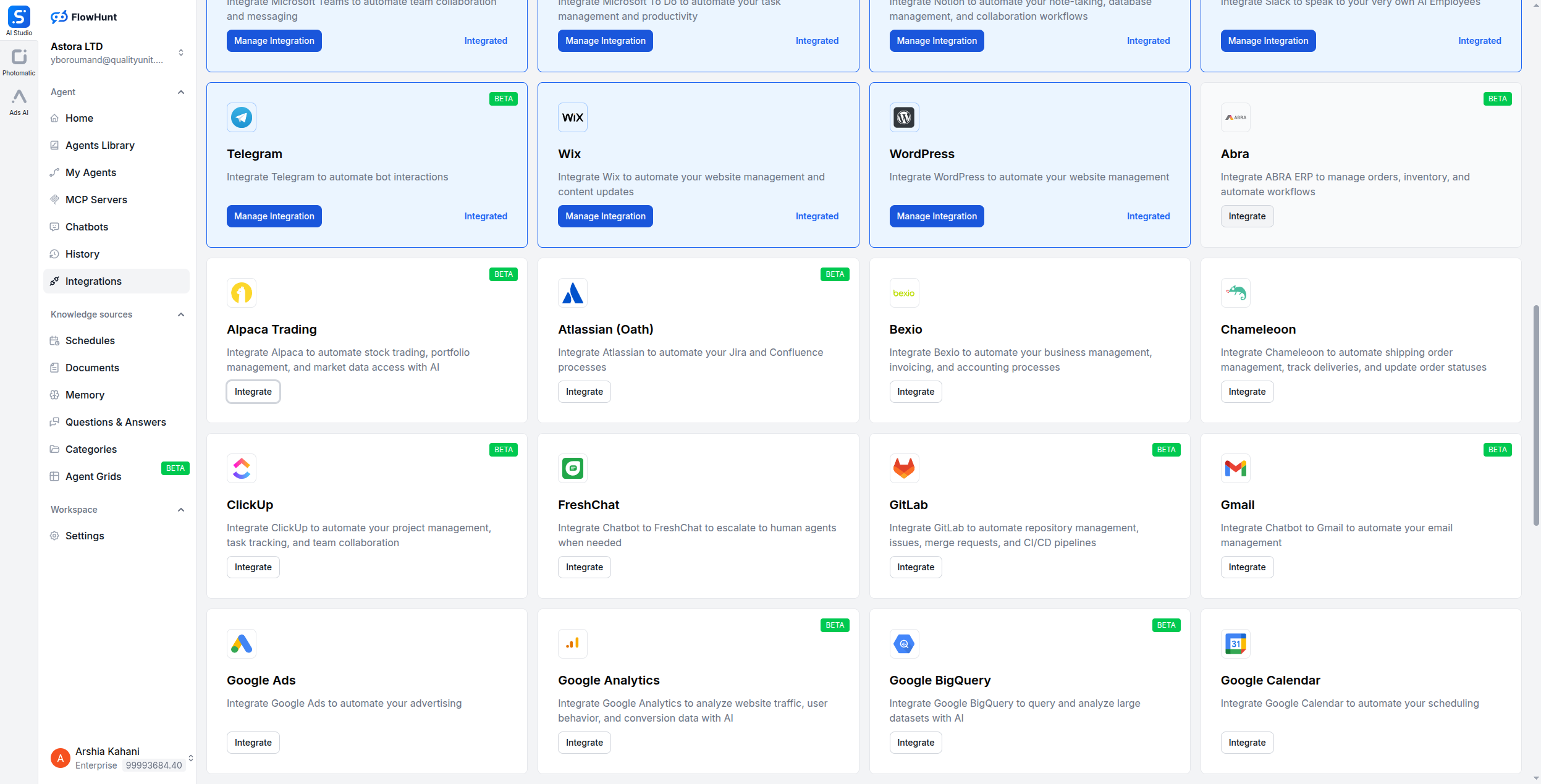
Task: Open the Photomatic app in the left rail
Action: (19, 57)
